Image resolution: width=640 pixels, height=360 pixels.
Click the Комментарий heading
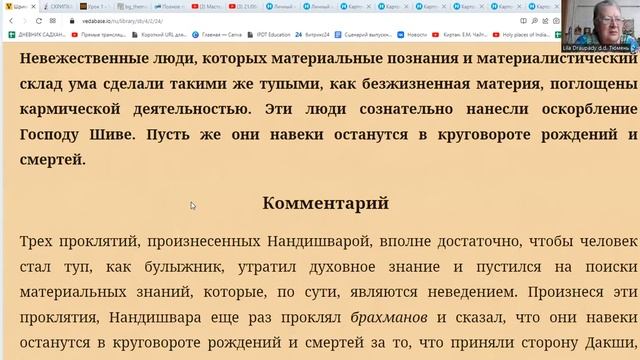click(x=325, y=203)
